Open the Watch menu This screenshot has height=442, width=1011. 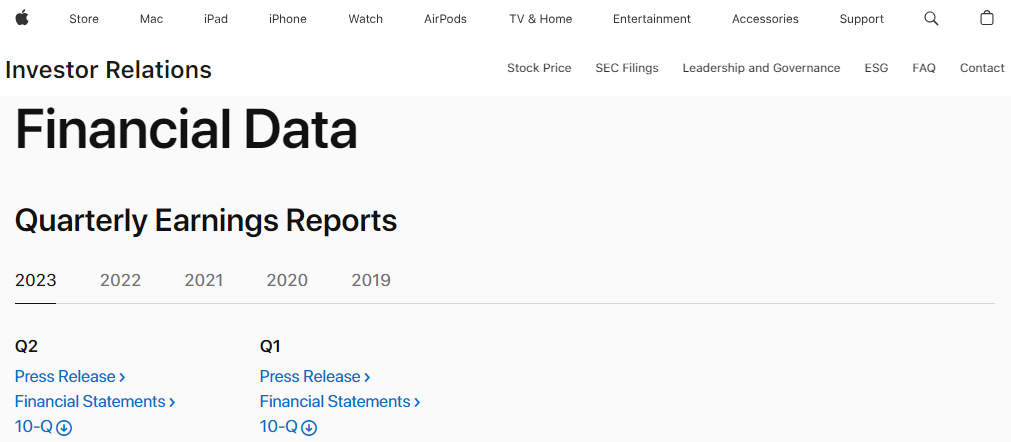(366, 19)
